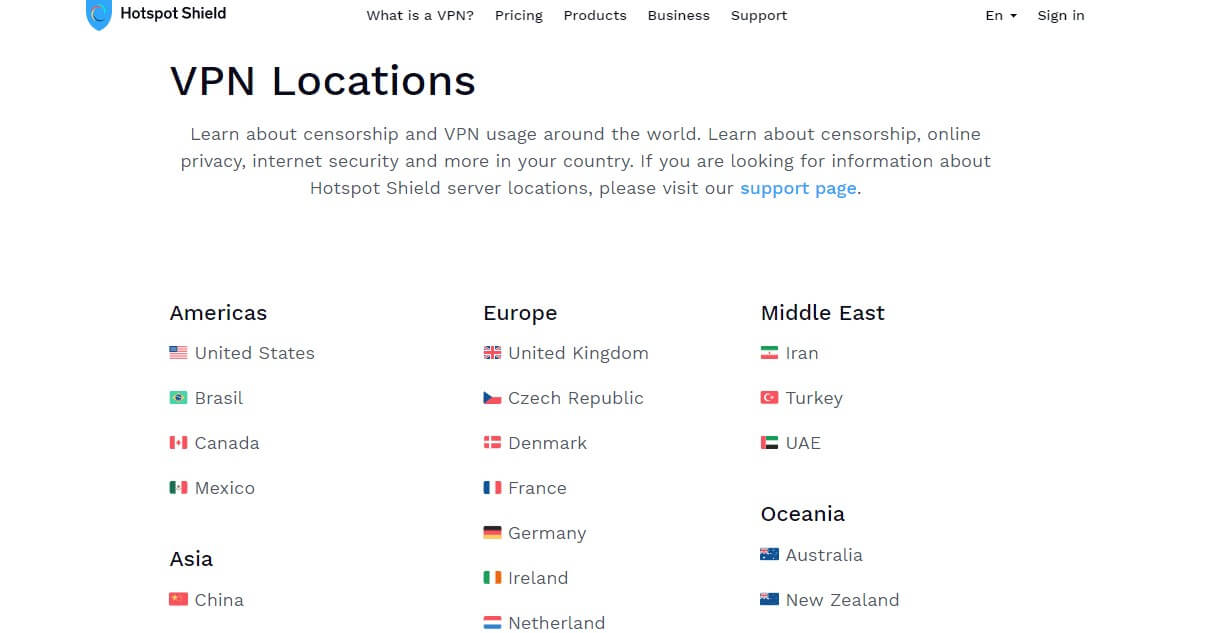1218x633 pixels.
Task: Click the New Zealand flag icon
Action: click(769, 600)
